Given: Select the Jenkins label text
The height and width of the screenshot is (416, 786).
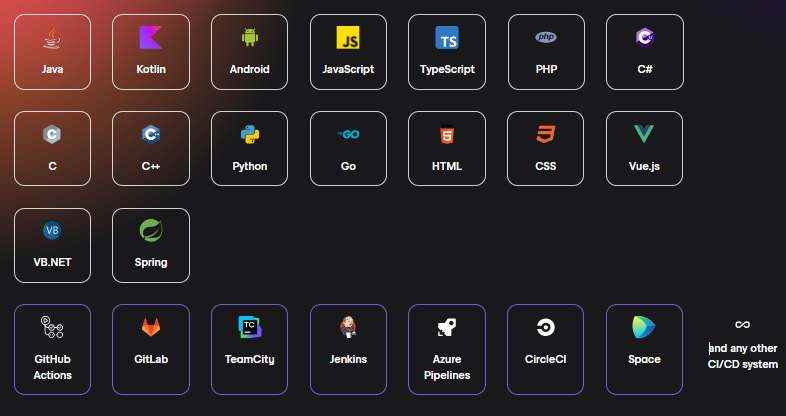Looking at the screenshot, I should click(348, 359).
